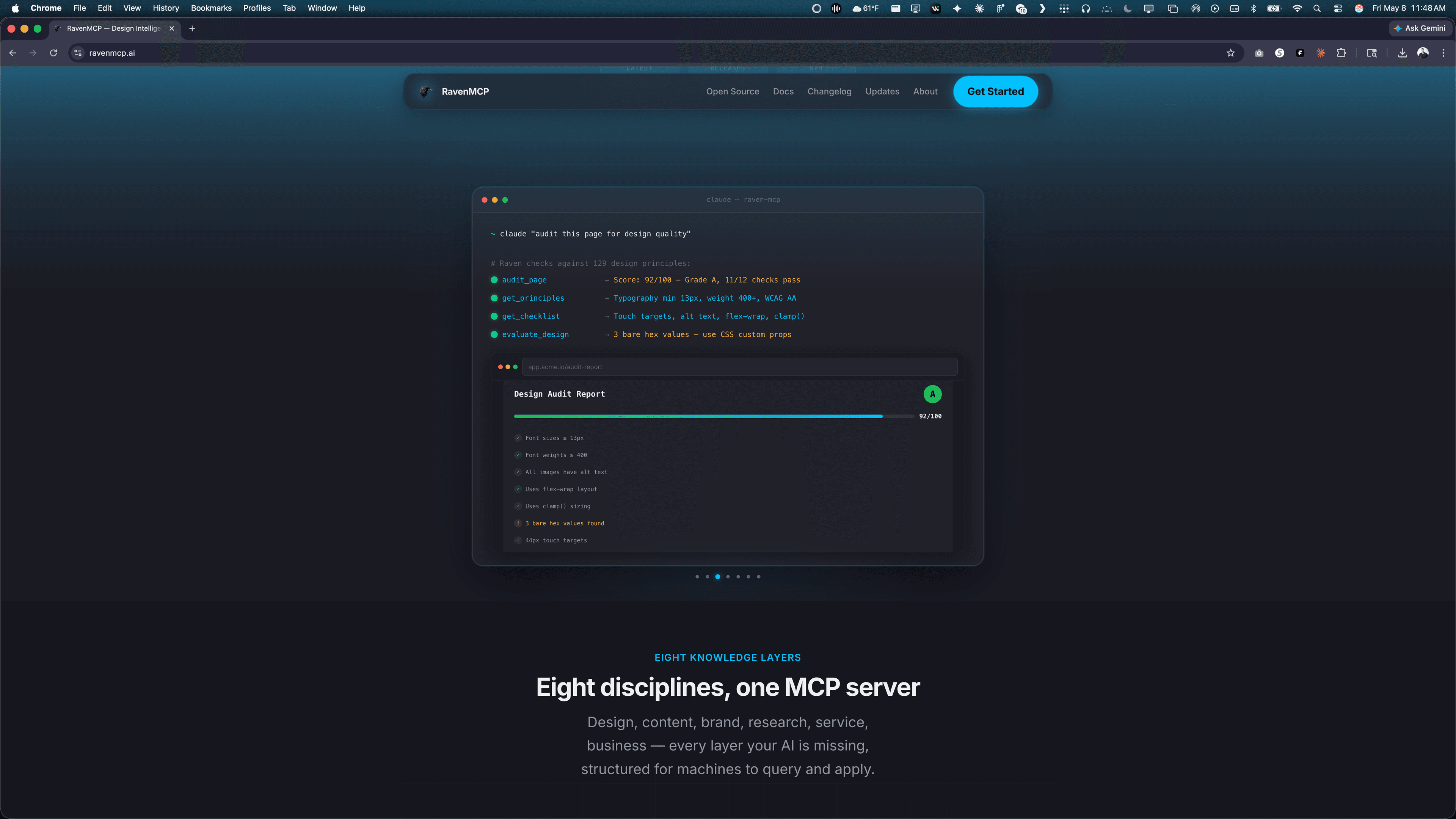Open the Chrome profile avatar

(1423, 53)
